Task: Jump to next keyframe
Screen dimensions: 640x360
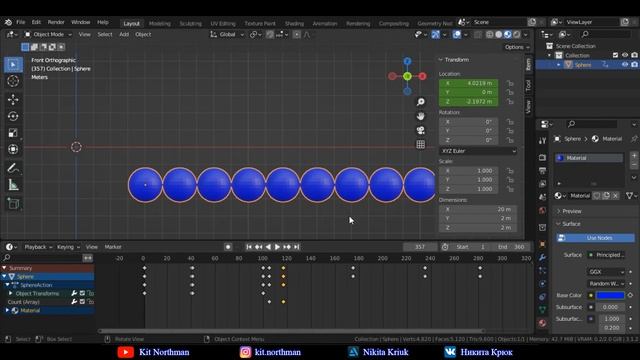Action: tap(287, 247)
